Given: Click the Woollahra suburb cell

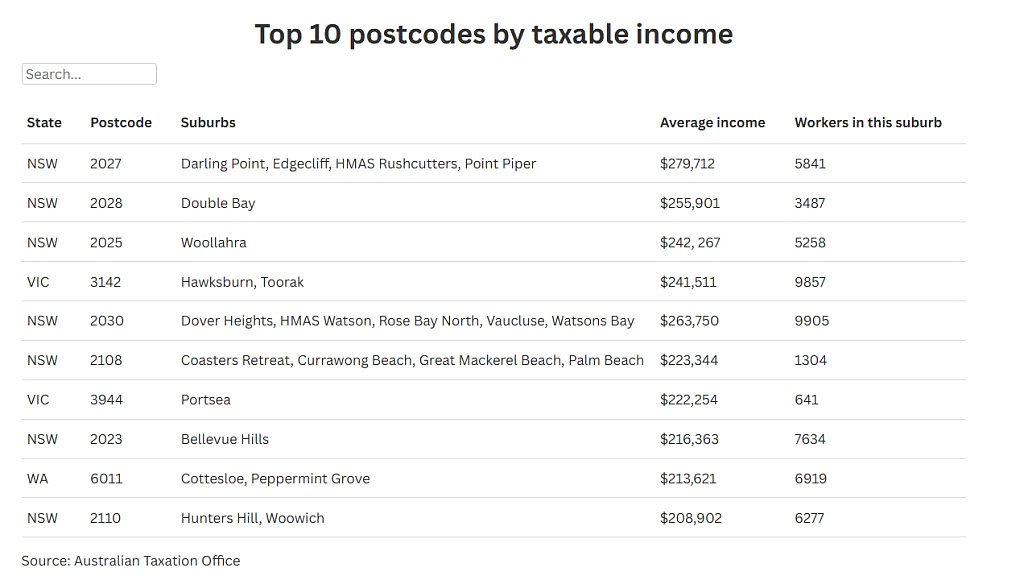Looking at the screenshot, I should pos(214,242).
